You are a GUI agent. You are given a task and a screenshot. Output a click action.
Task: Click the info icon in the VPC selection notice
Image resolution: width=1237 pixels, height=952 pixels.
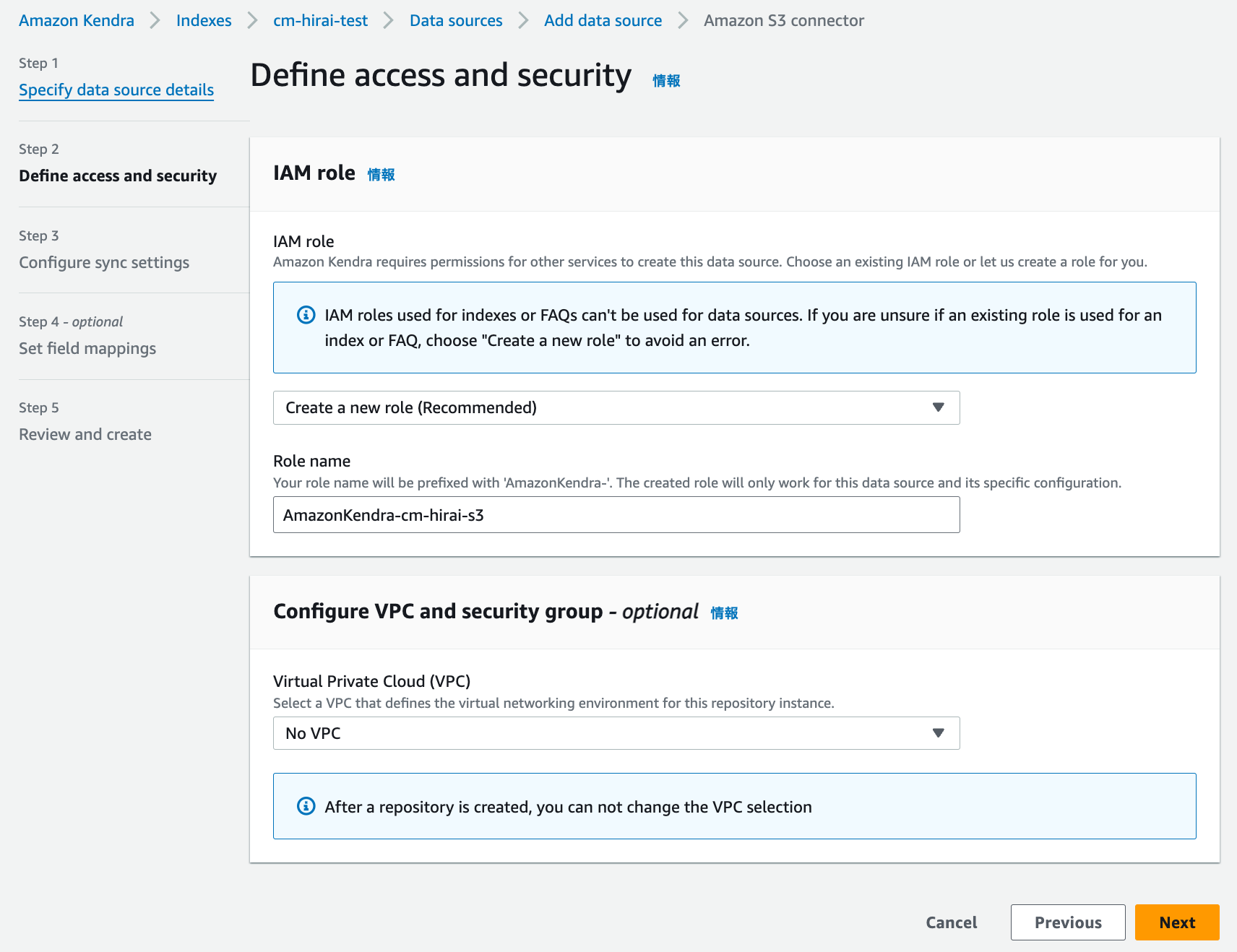coord(306,805)
